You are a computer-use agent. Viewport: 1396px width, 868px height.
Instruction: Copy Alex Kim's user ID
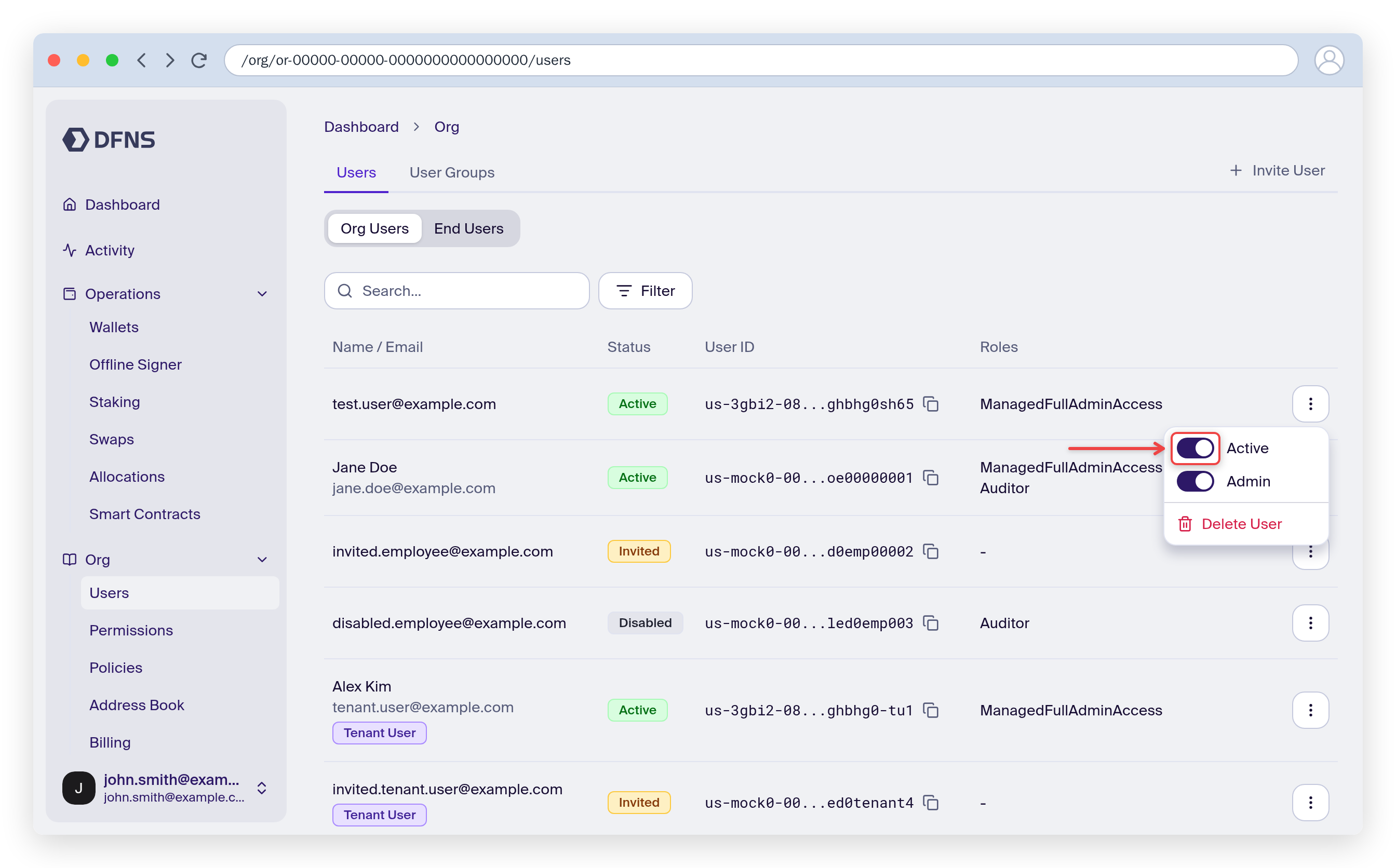tap(931, 711)
